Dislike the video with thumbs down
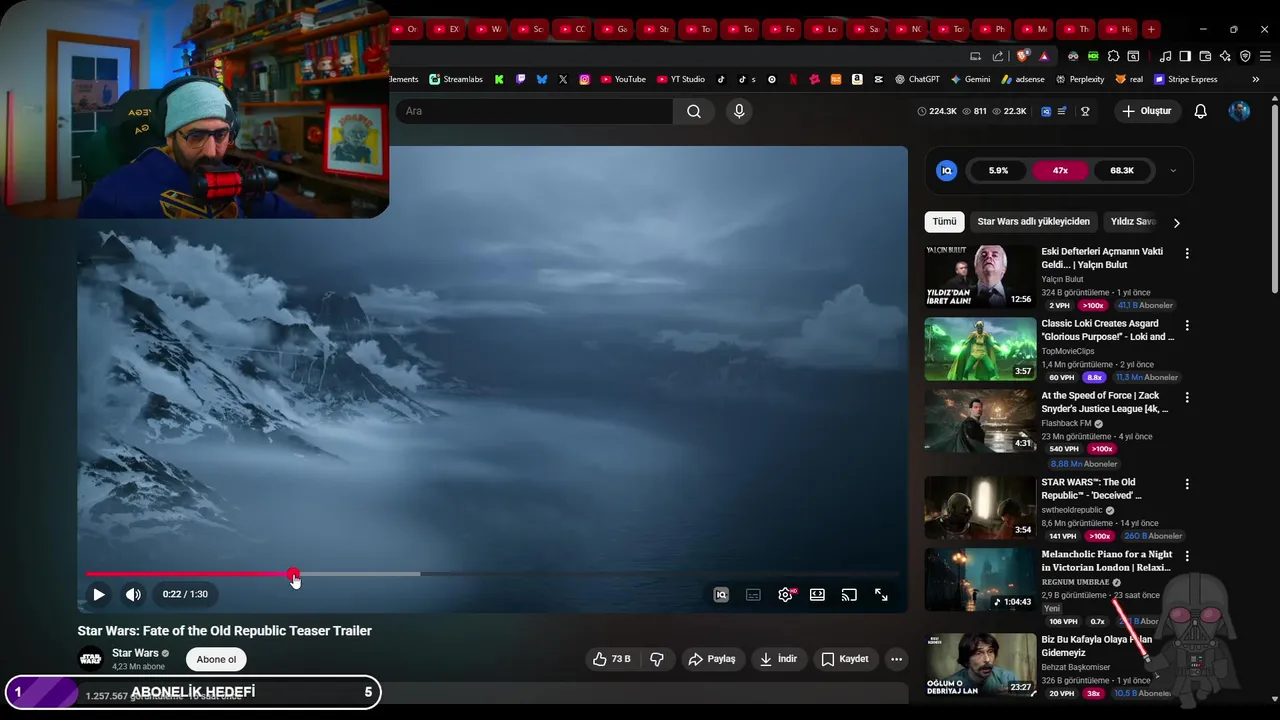Image resolution: width=1280 pixels, height=720 pixels. (x=657, y=659)
